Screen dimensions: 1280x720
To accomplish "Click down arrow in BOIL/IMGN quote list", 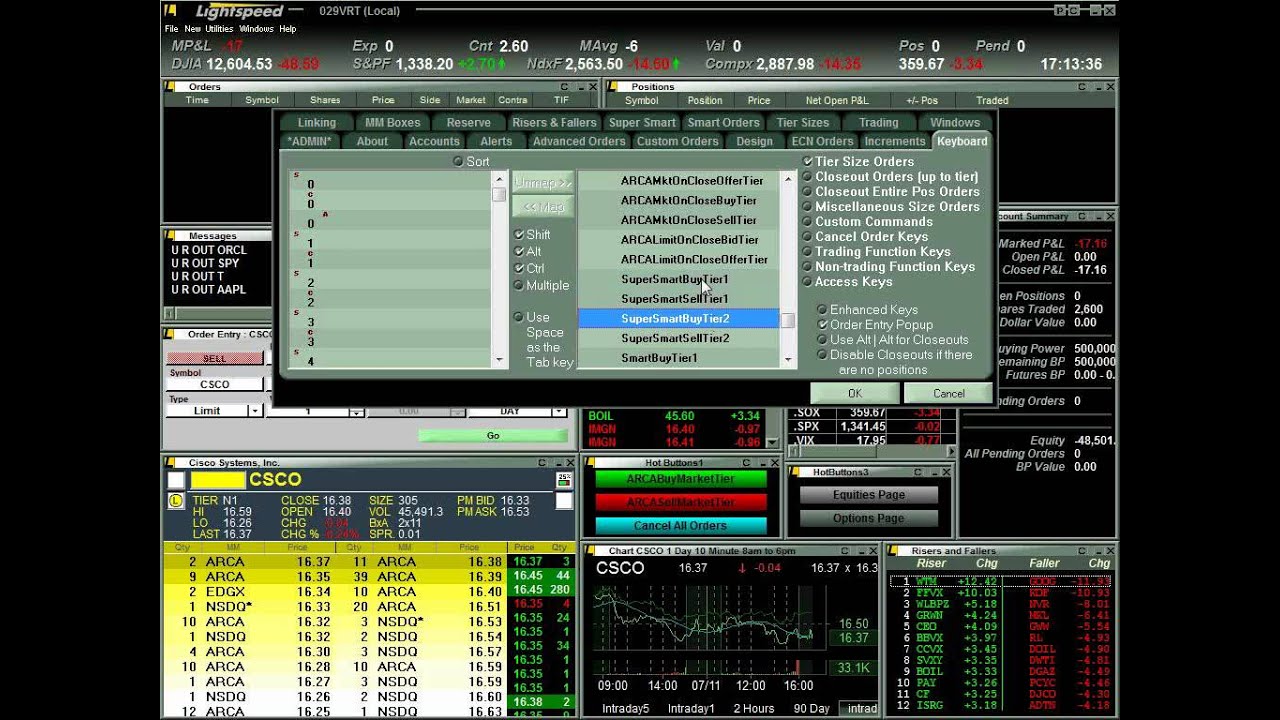I will point(771,442).
